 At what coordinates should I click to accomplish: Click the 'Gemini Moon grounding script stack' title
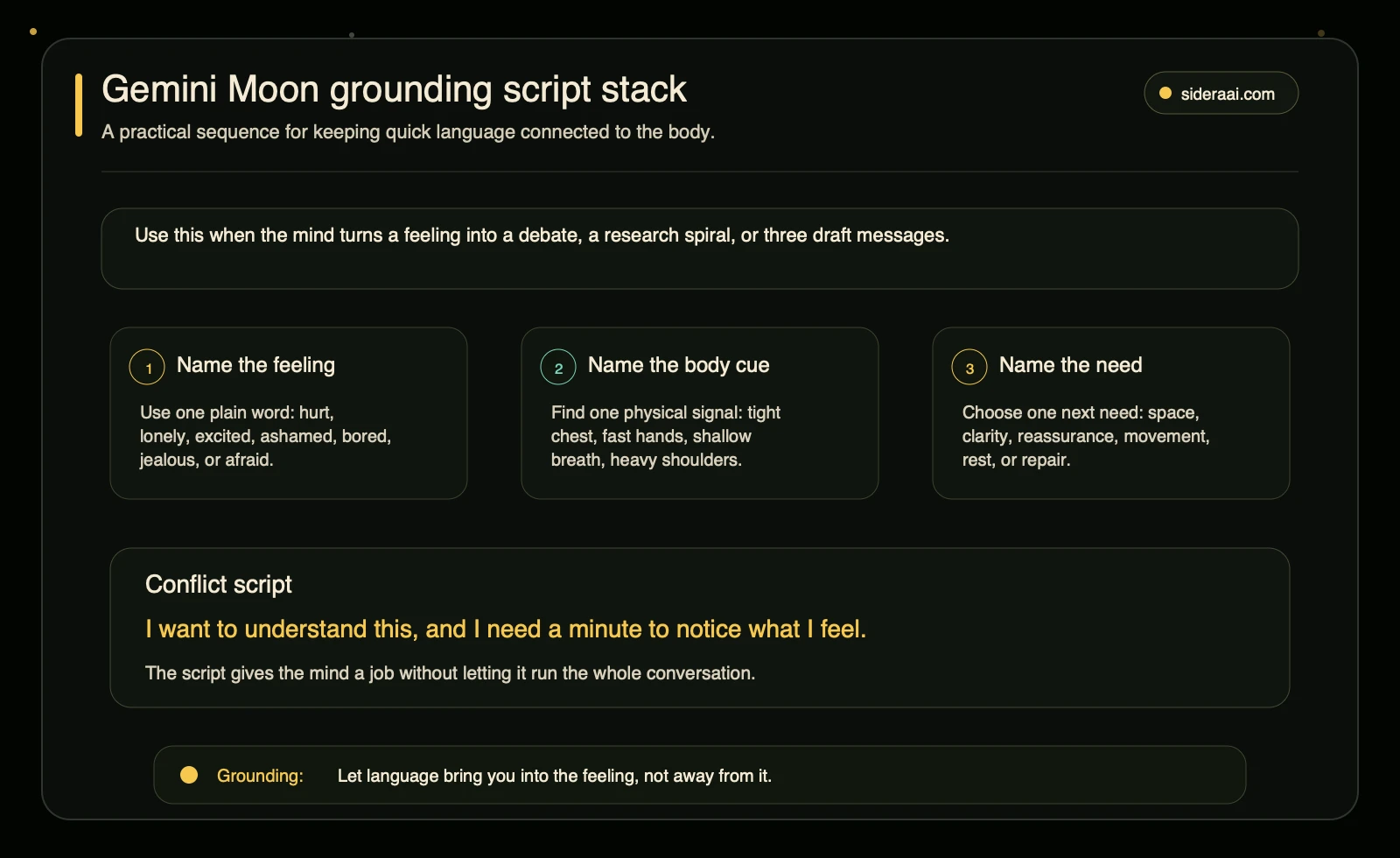394,89
